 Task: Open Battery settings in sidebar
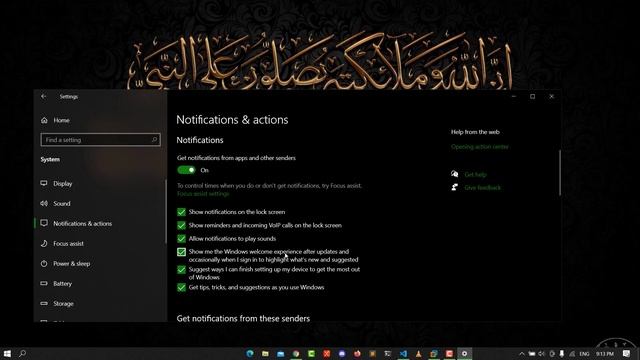62,284
